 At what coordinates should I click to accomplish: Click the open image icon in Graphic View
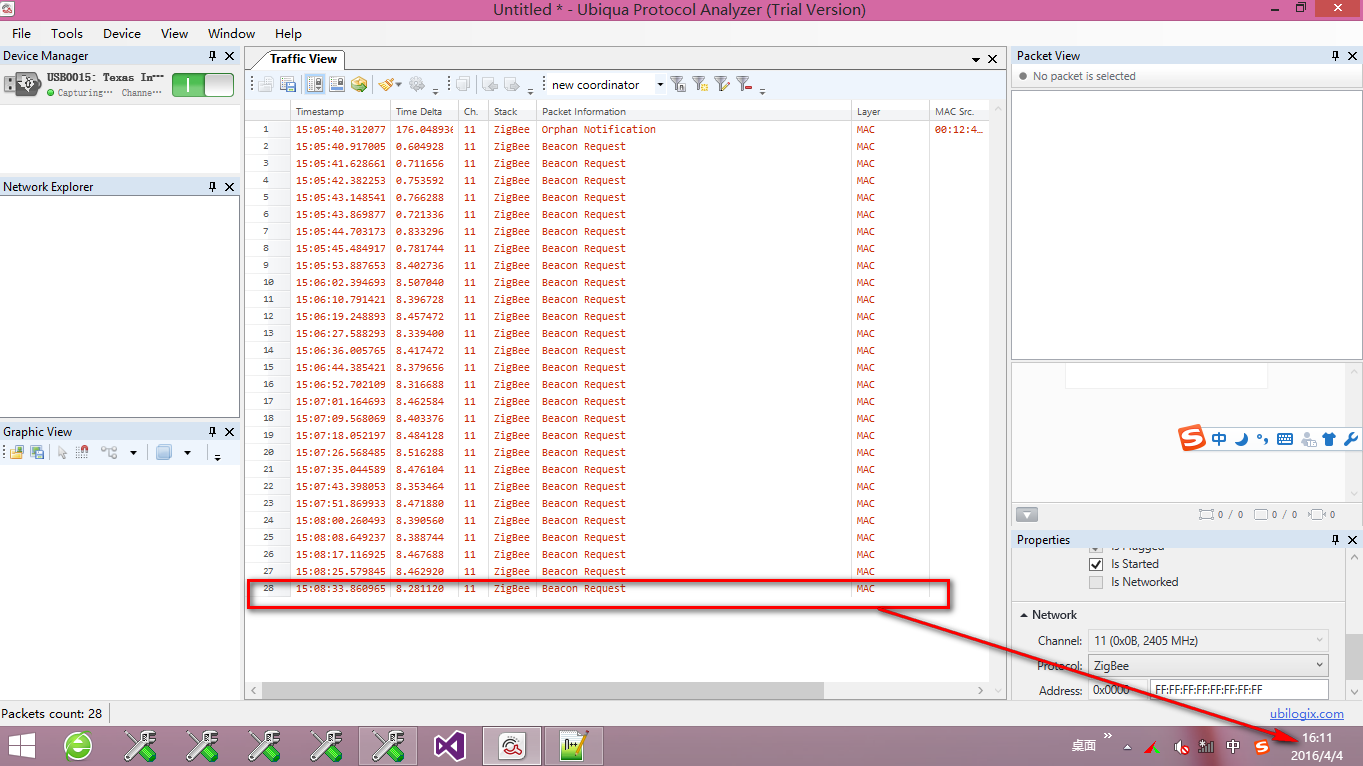16,452
